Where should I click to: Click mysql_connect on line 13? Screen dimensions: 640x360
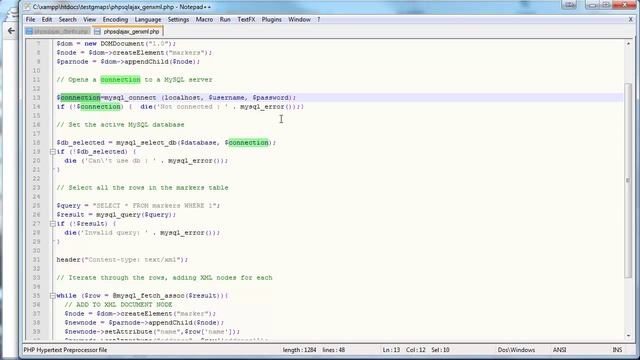[130, 98]
